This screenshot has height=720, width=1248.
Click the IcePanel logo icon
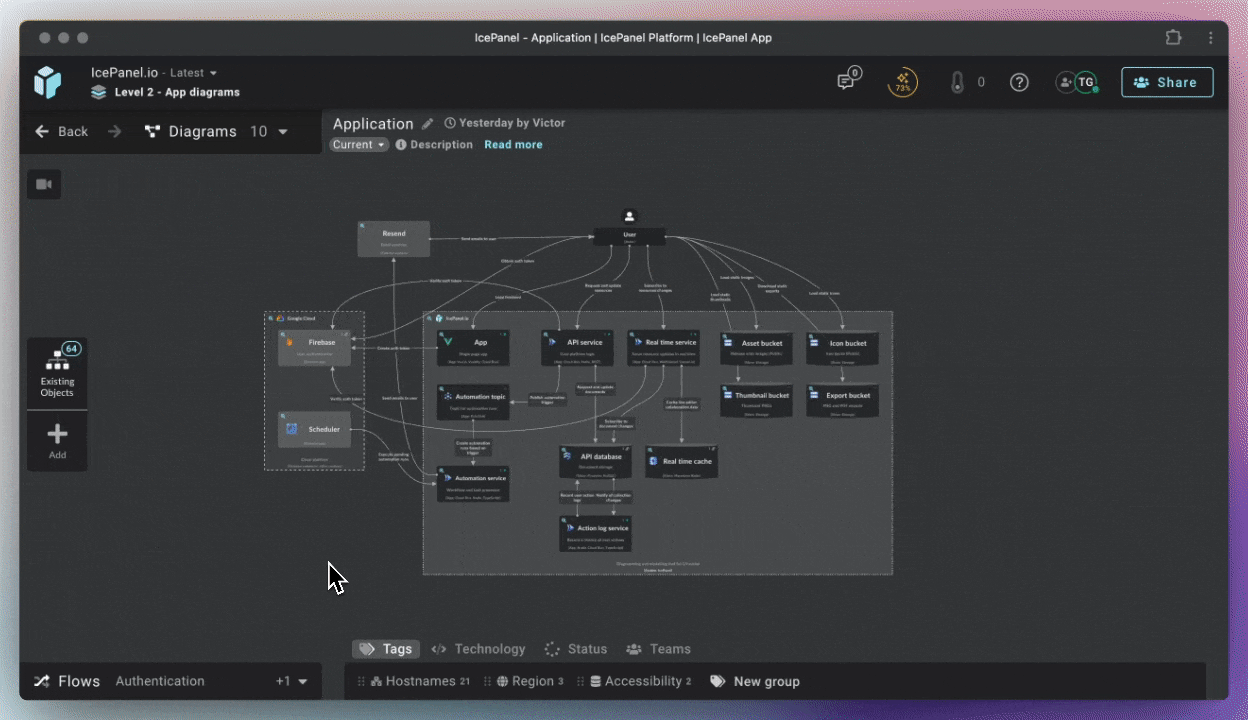[x=47, y=82]
